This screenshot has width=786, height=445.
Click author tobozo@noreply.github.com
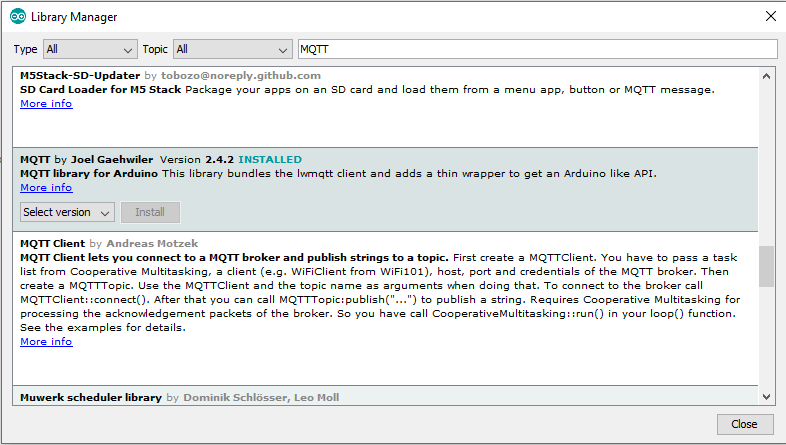click(x=241, y=76)
